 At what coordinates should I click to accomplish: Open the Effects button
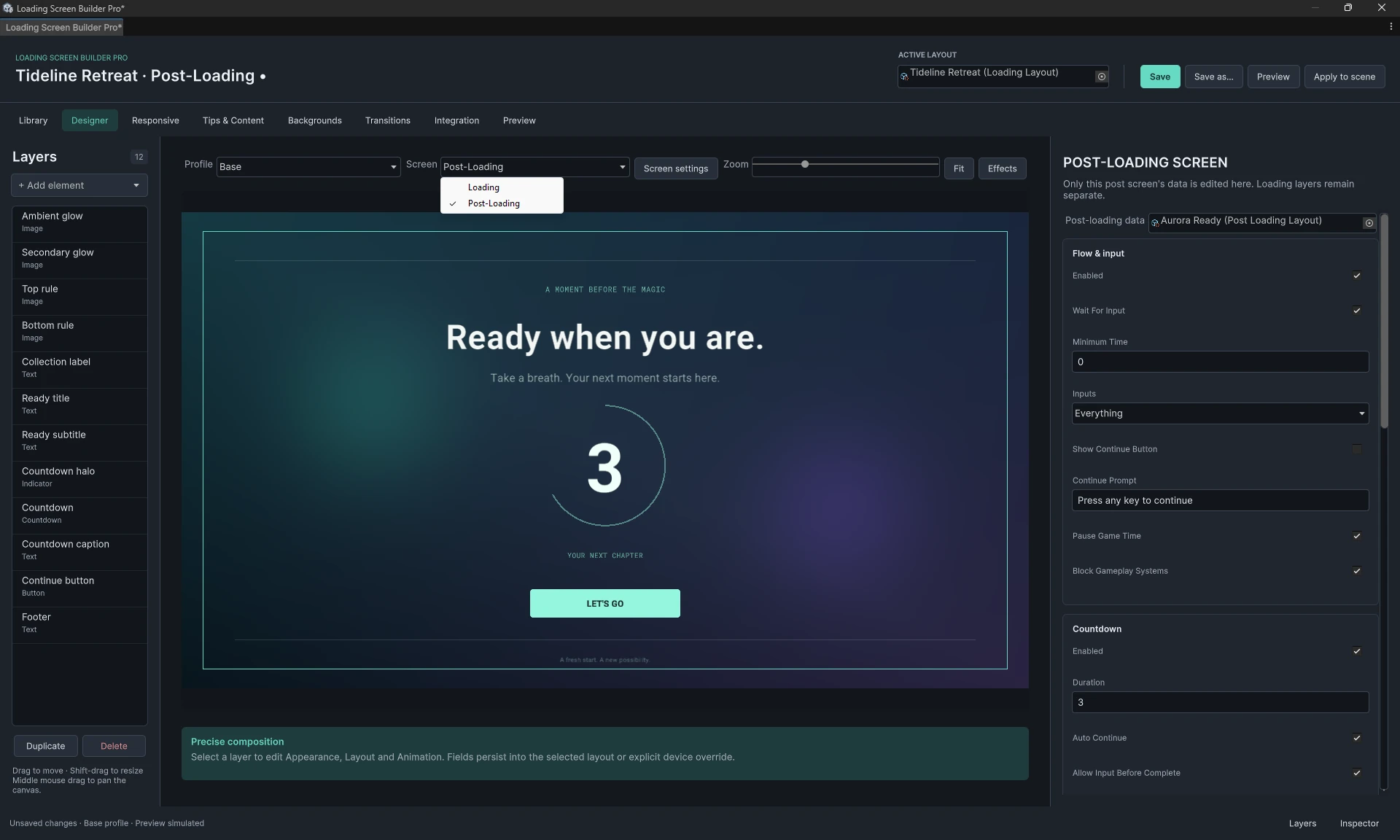click(1002, 168)
